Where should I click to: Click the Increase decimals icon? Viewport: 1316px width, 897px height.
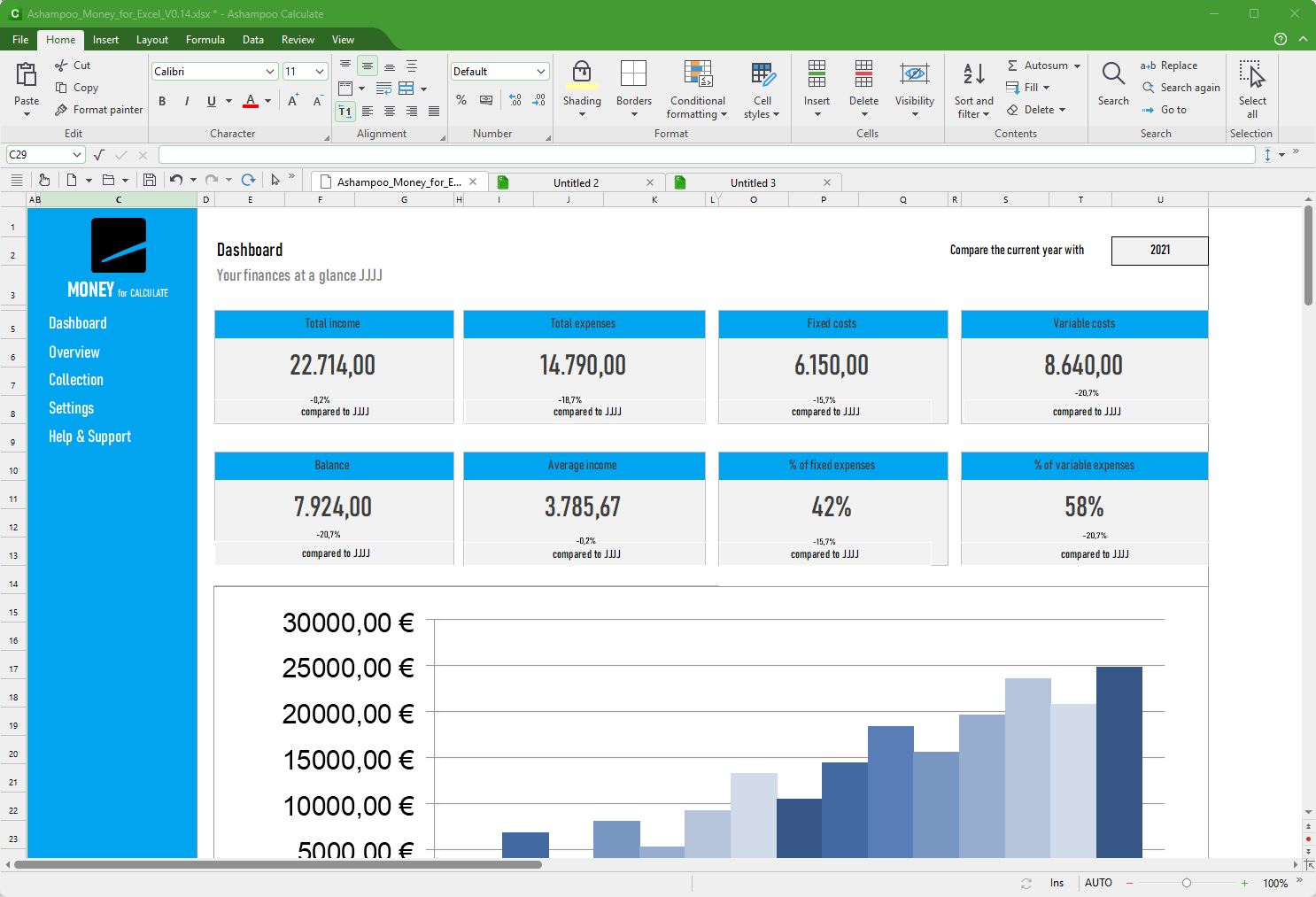coord(515,101)
